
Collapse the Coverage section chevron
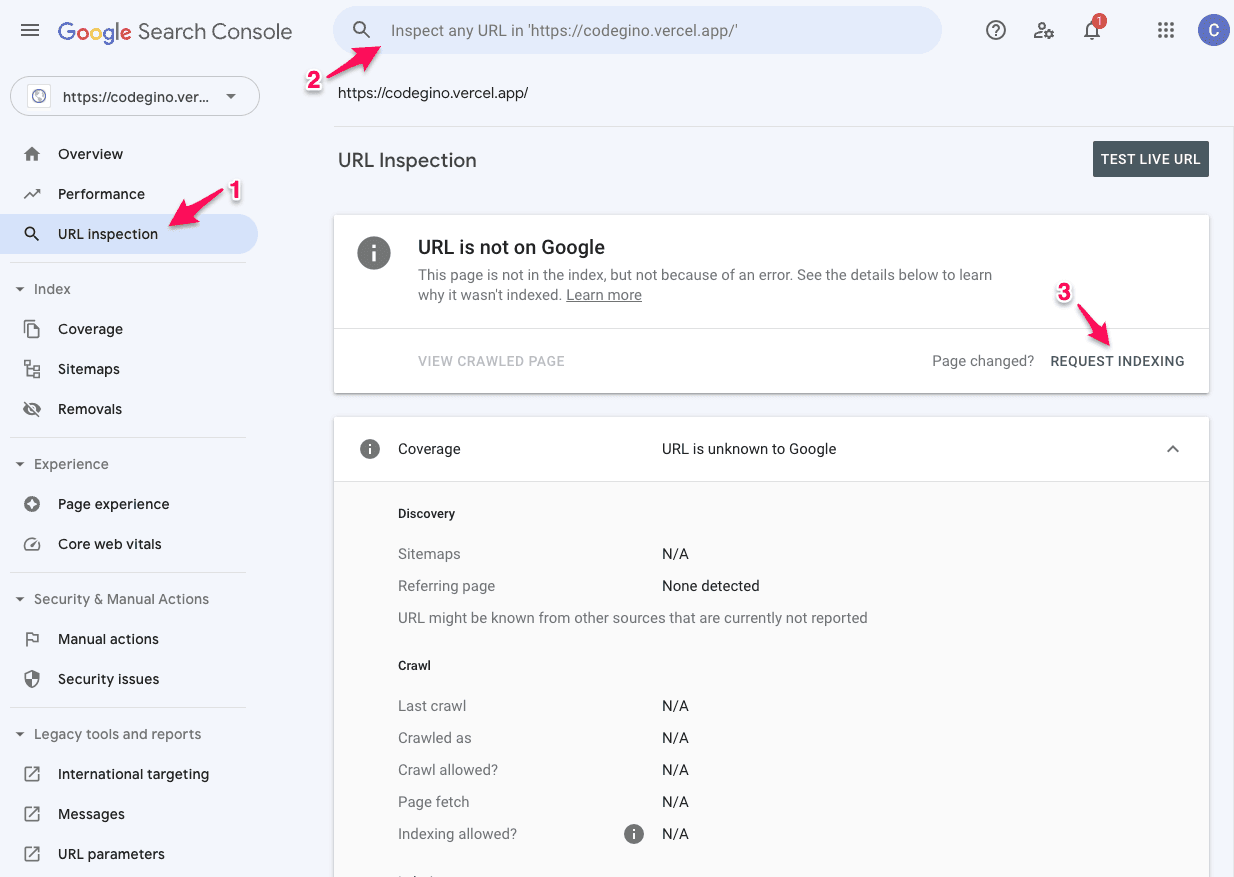[1173, 449]
